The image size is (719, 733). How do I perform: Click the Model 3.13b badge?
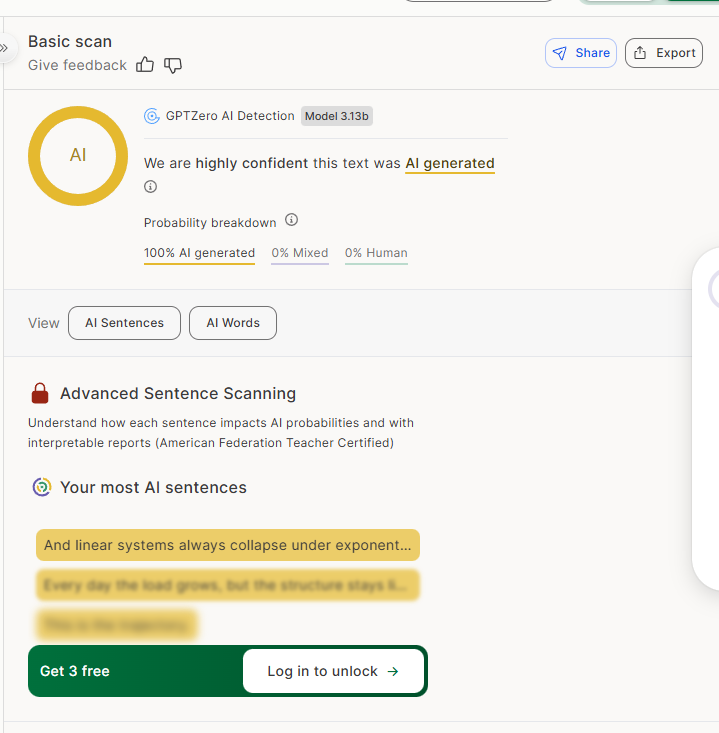coord(337,116)
